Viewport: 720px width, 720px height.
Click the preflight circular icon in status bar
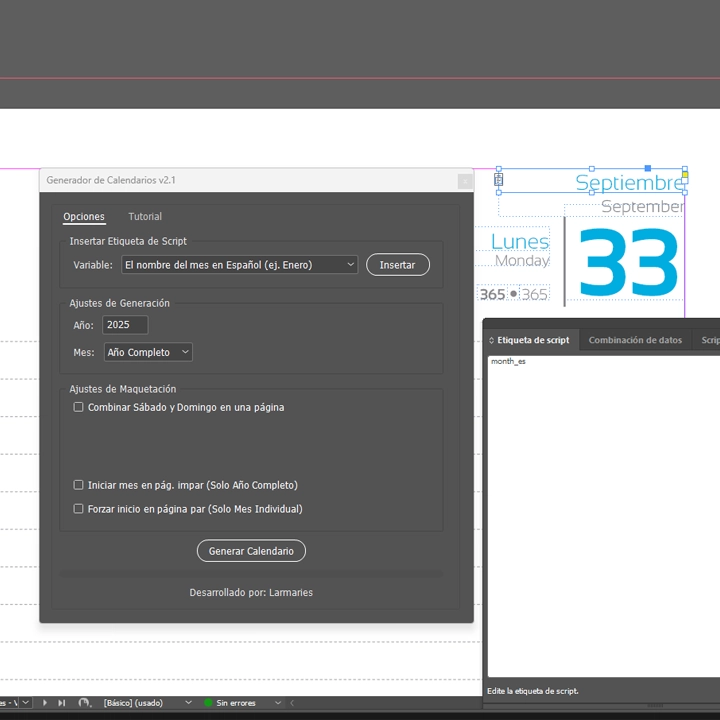pyautogui.click(x=84, y=703)
